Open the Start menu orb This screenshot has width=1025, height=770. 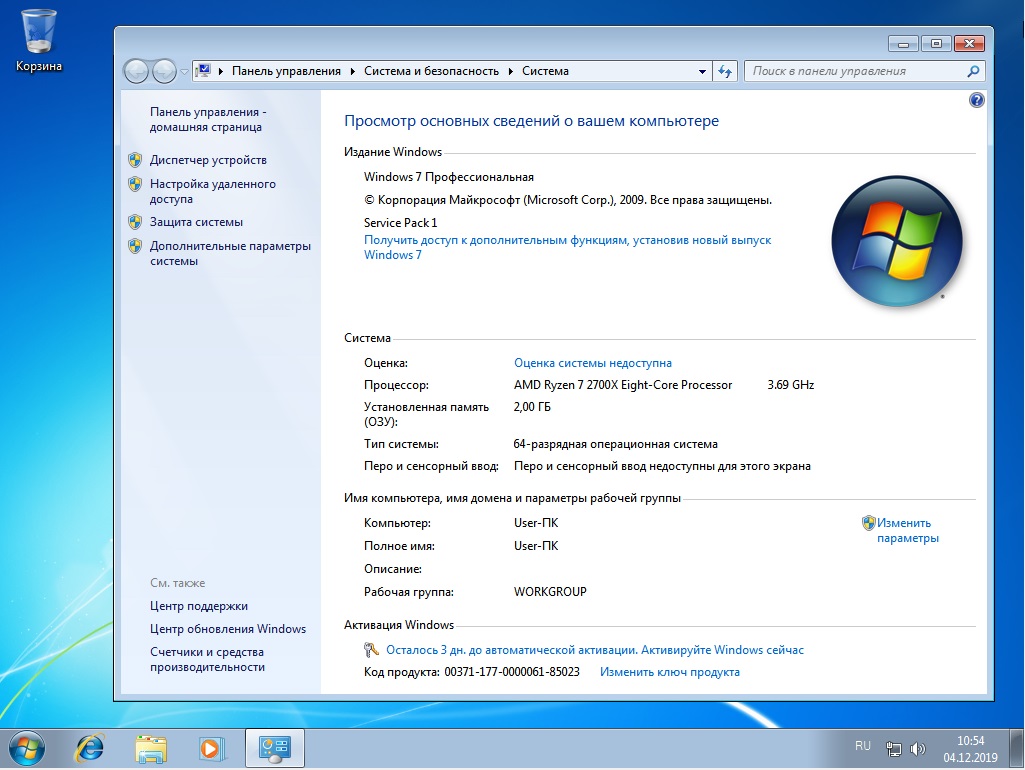click(26, 748)
